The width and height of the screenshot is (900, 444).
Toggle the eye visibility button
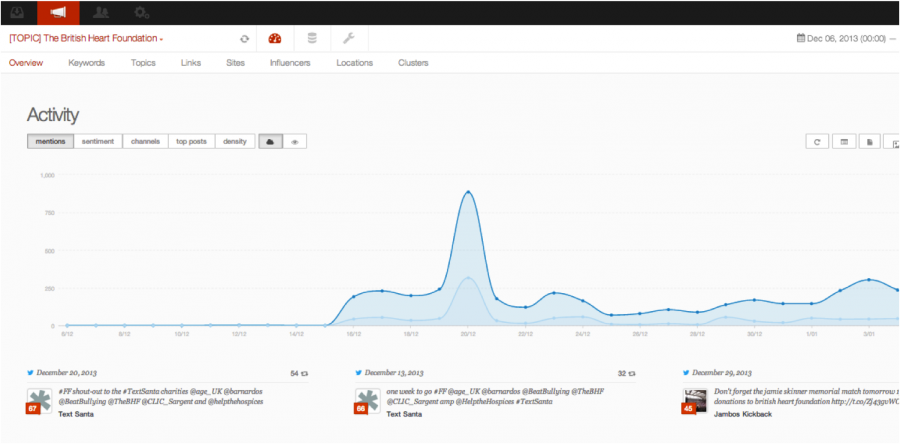(x=294, y=142)
